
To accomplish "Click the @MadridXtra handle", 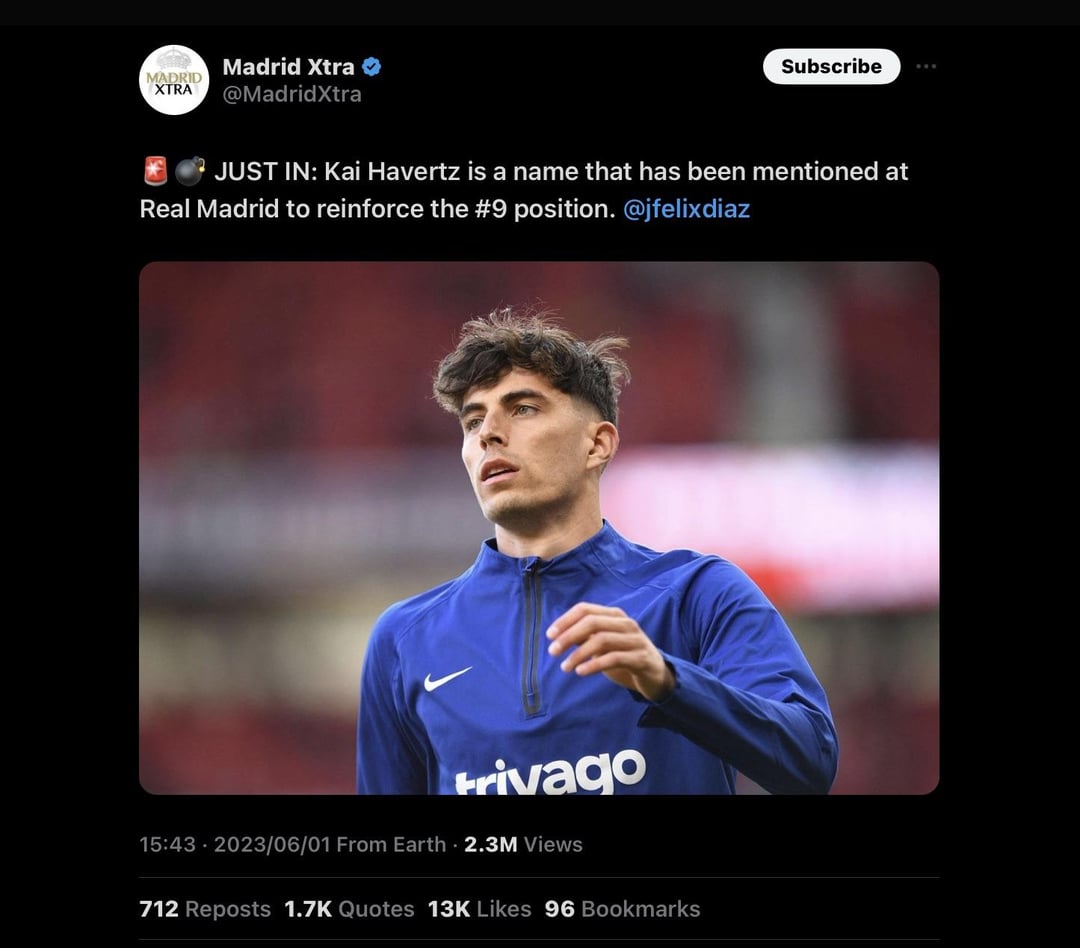I will (291, 94).
